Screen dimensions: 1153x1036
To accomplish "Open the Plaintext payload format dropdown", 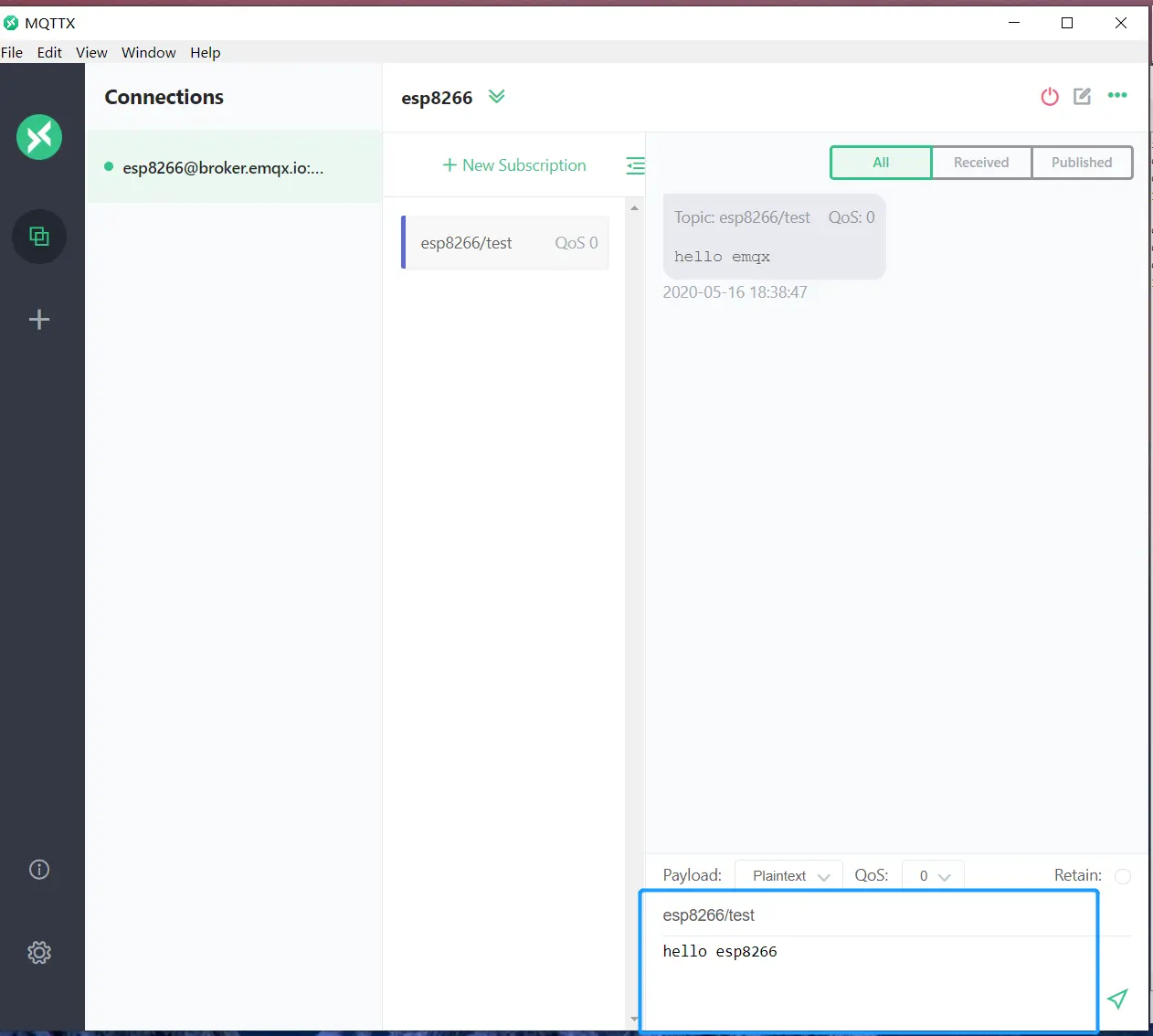I will [x=789, y=876].
